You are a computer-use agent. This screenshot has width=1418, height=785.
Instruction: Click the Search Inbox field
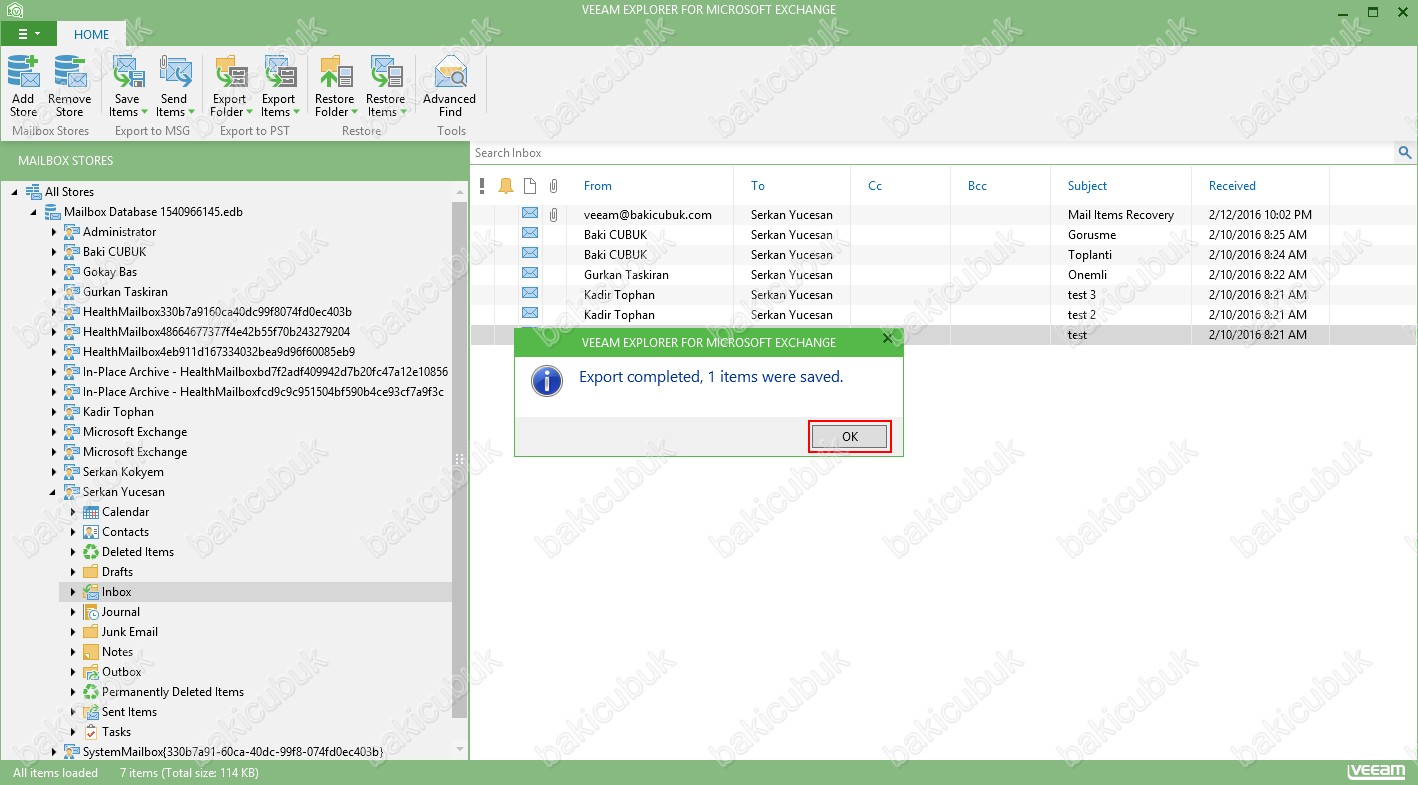[x=933, y=153]
